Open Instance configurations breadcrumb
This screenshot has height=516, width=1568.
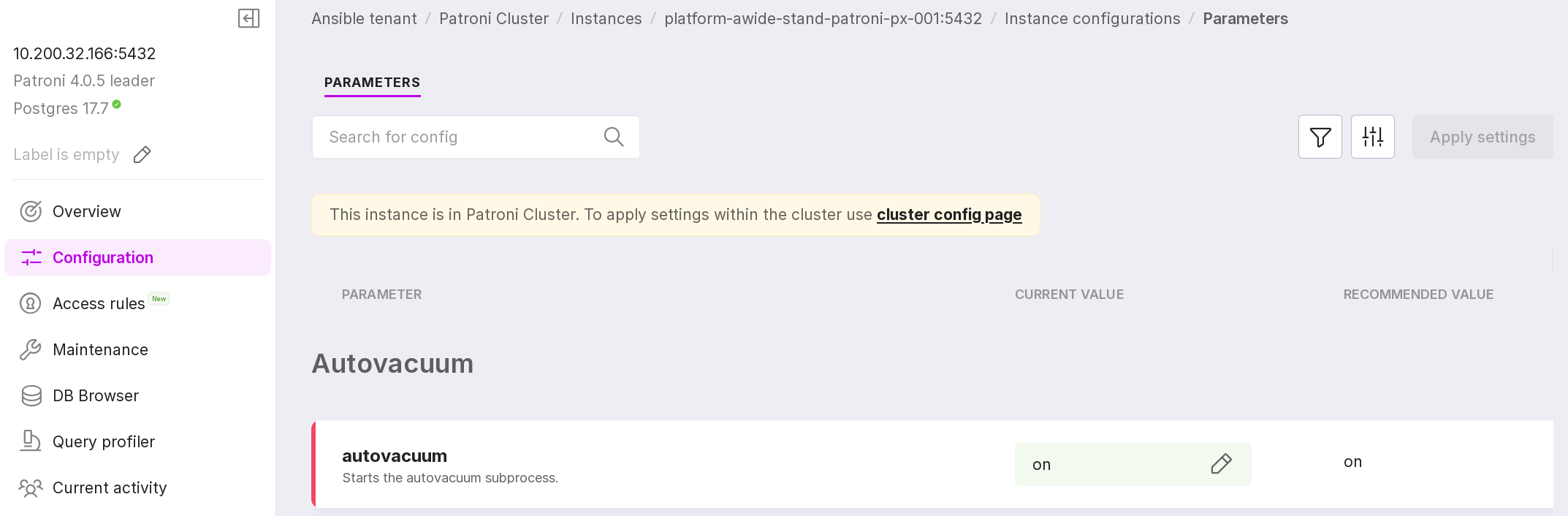pos(1092,19)
